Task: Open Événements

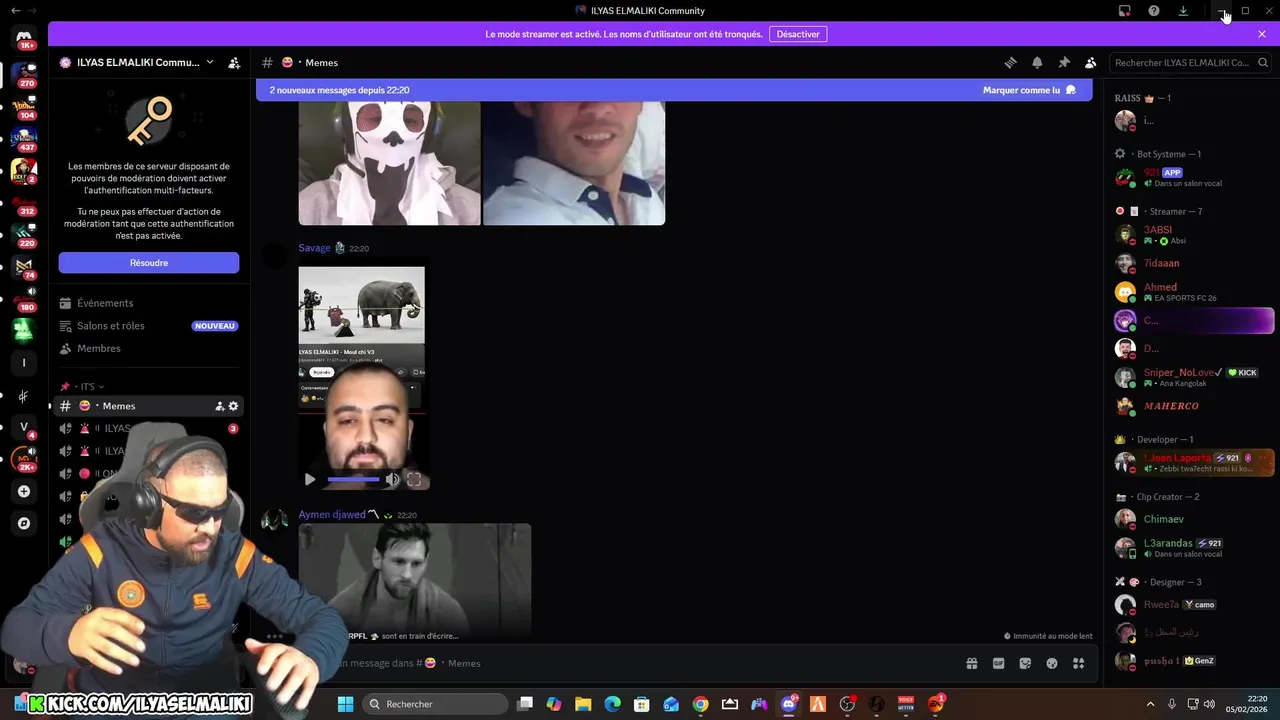Action: (148, 303)
